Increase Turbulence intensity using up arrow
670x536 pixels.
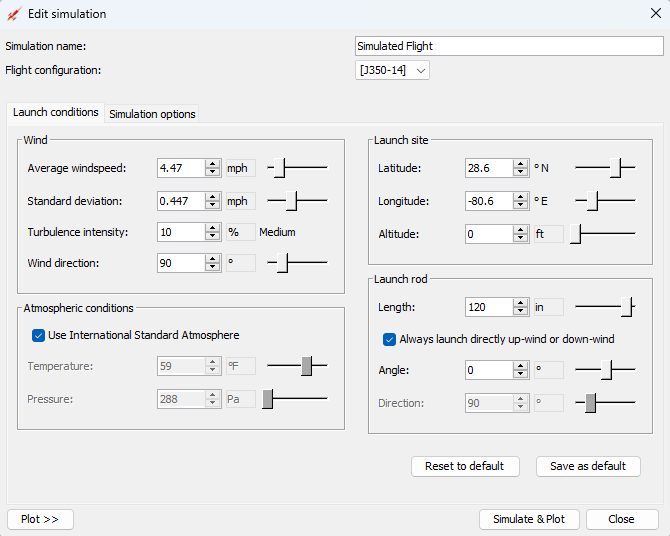[x=212, y=227]
